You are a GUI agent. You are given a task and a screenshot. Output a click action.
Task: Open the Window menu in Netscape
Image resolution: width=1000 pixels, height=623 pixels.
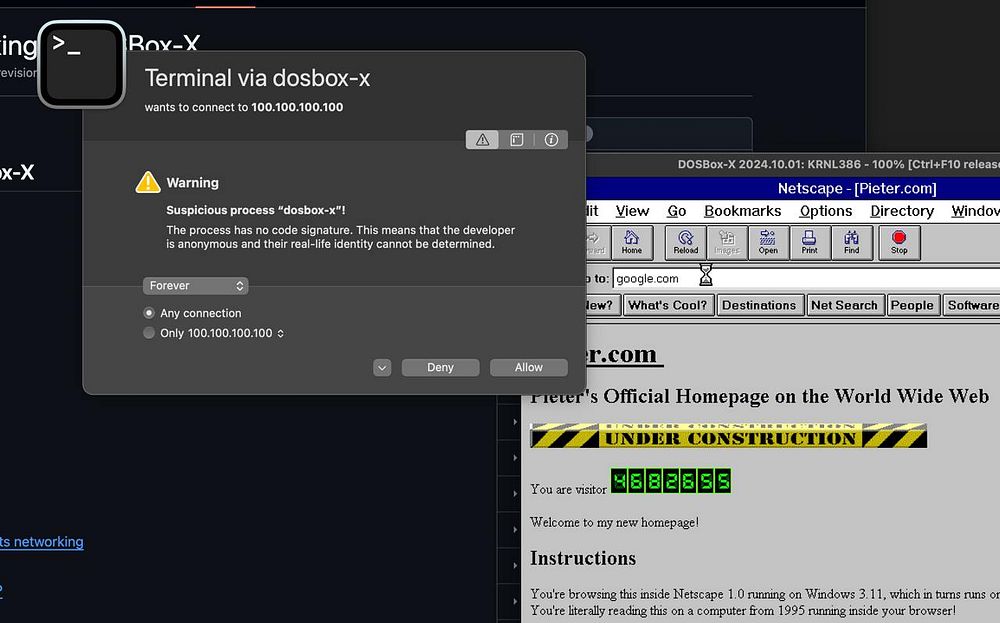click(x=975, y=211)
